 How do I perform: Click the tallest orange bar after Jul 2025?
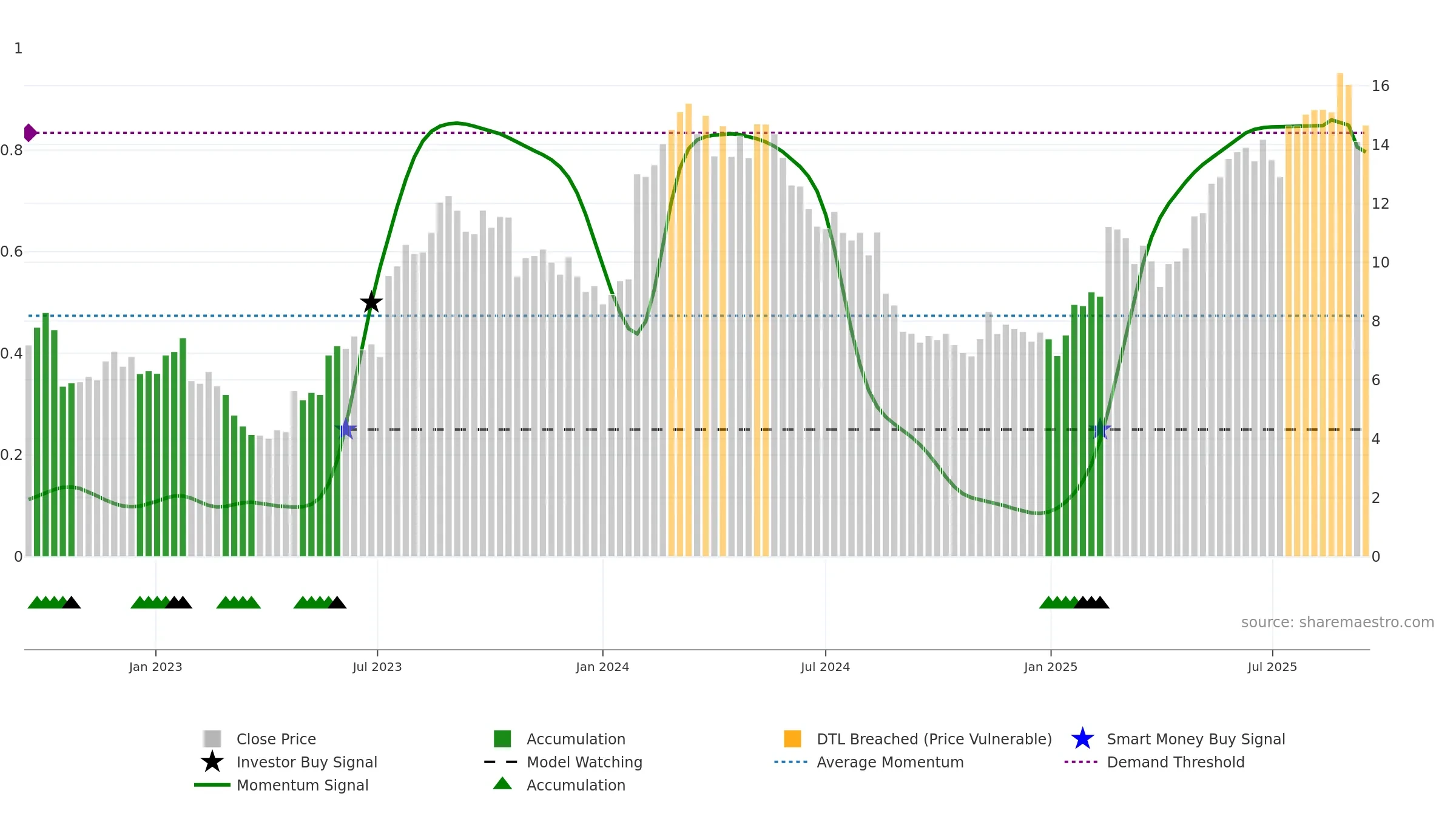click(x=1340, y=314)
